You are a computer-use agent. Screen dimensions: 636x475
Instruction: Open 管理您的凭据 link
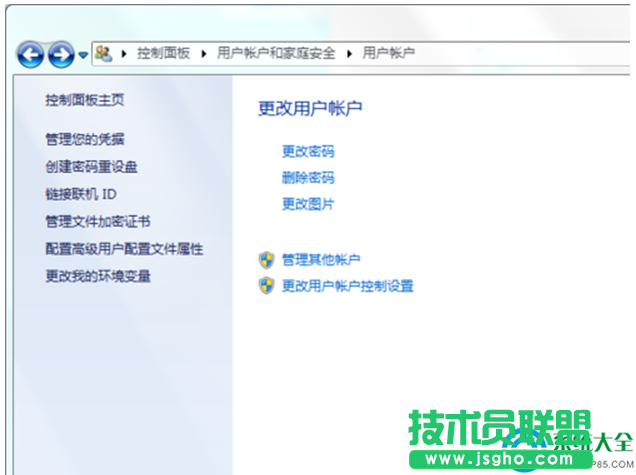pyautogui.click(x=84, y=140)
